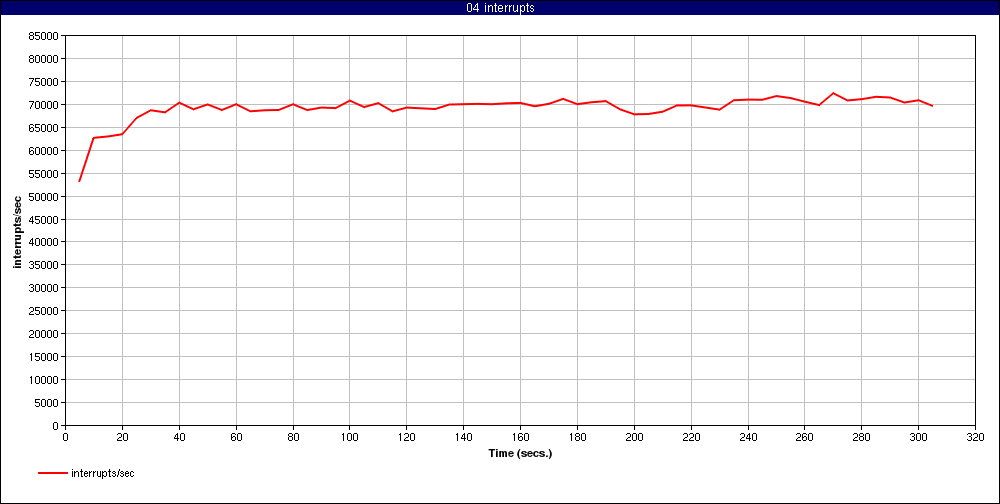This screenshot has height=504, width=1000.
Task: Click the red interrupts/sec legend line swatch
Action: tap(53, 473)
